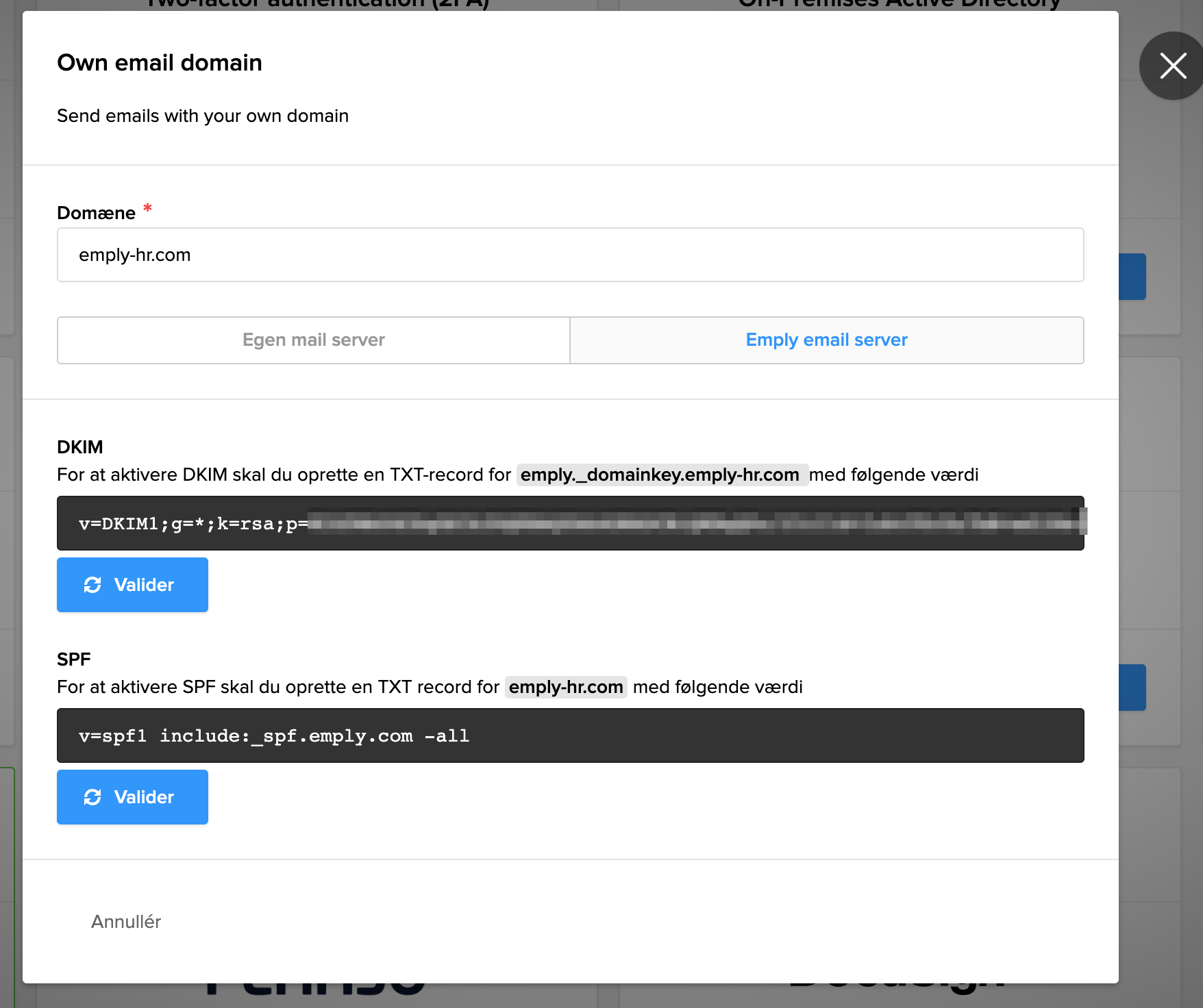Viewport: 1203px width, 1008px height.
Task: Click the refresh icon in SPF Valider button
Action: (x=92, y=797)
